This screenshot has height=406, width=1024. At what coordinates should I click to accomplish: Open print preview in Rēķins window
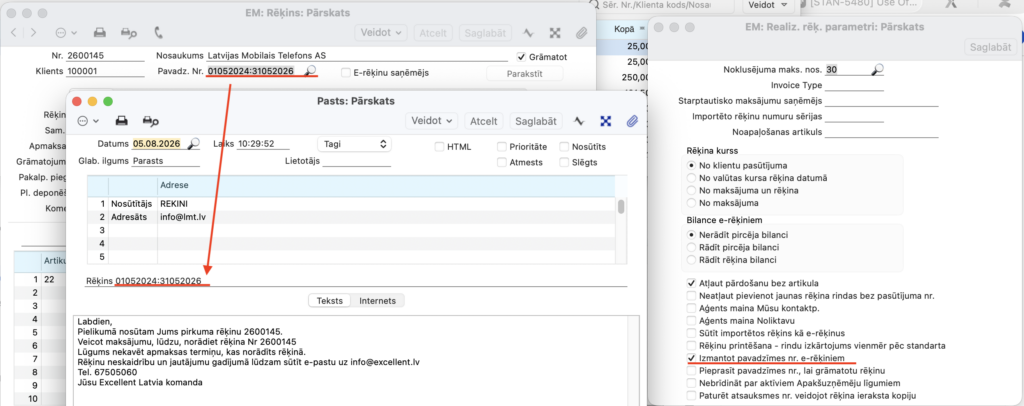point(129,32)
